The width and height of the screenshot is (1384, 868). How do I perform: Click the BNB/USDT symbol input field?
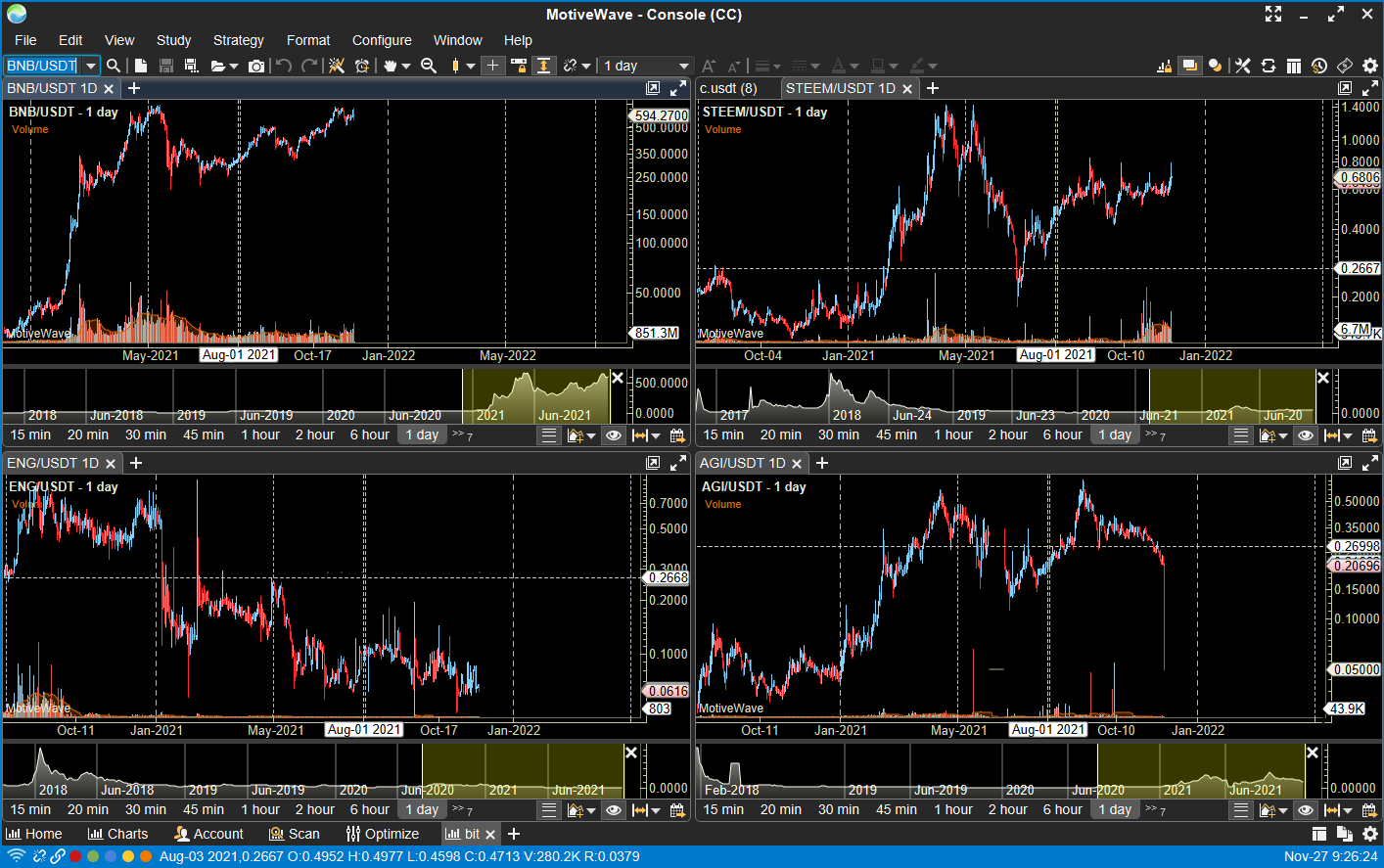coord(42,66)
